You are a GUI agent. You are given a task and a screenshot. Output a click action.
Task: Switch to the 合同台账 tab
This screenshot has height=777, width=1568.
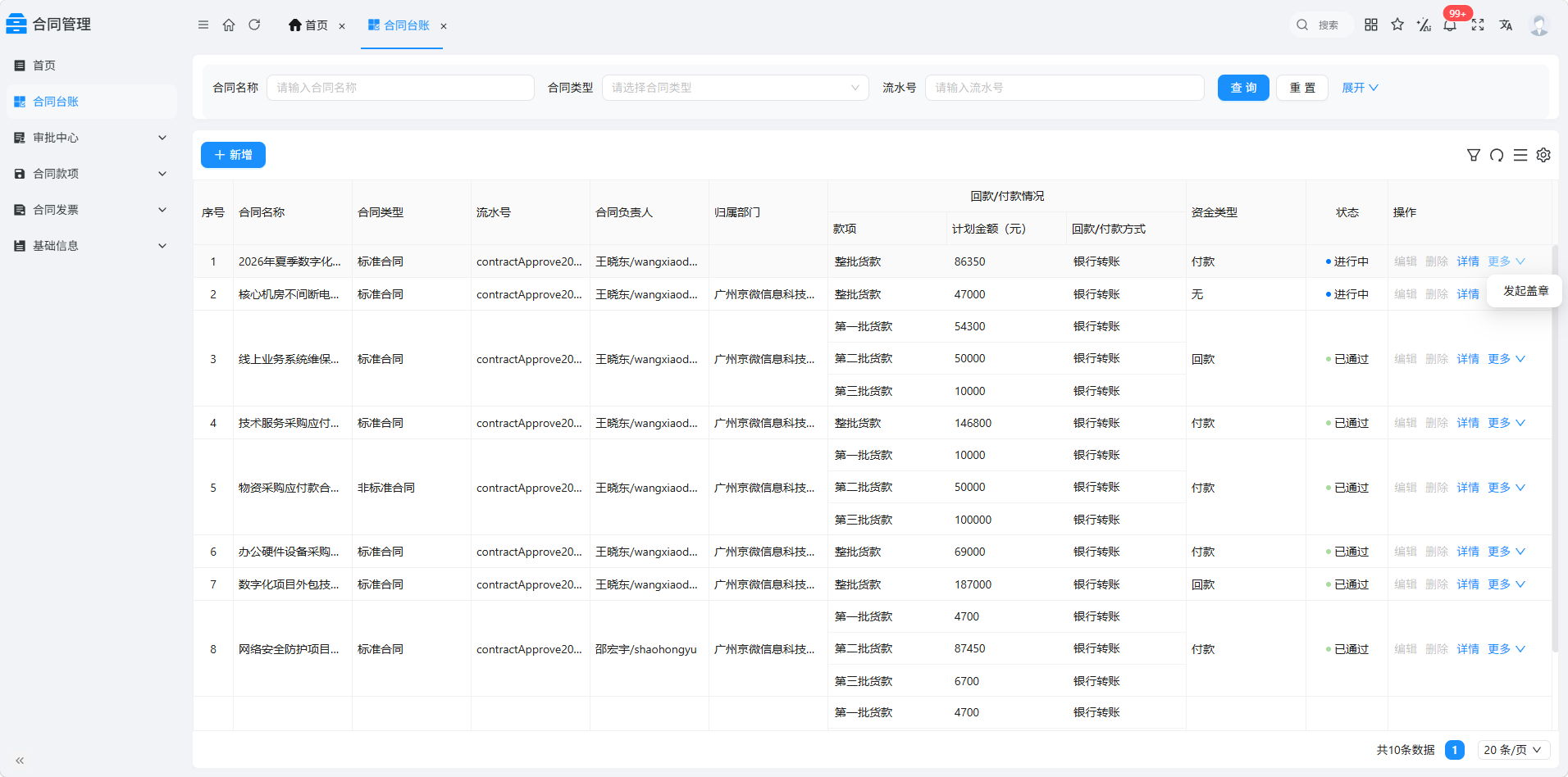tap(399, 25)
